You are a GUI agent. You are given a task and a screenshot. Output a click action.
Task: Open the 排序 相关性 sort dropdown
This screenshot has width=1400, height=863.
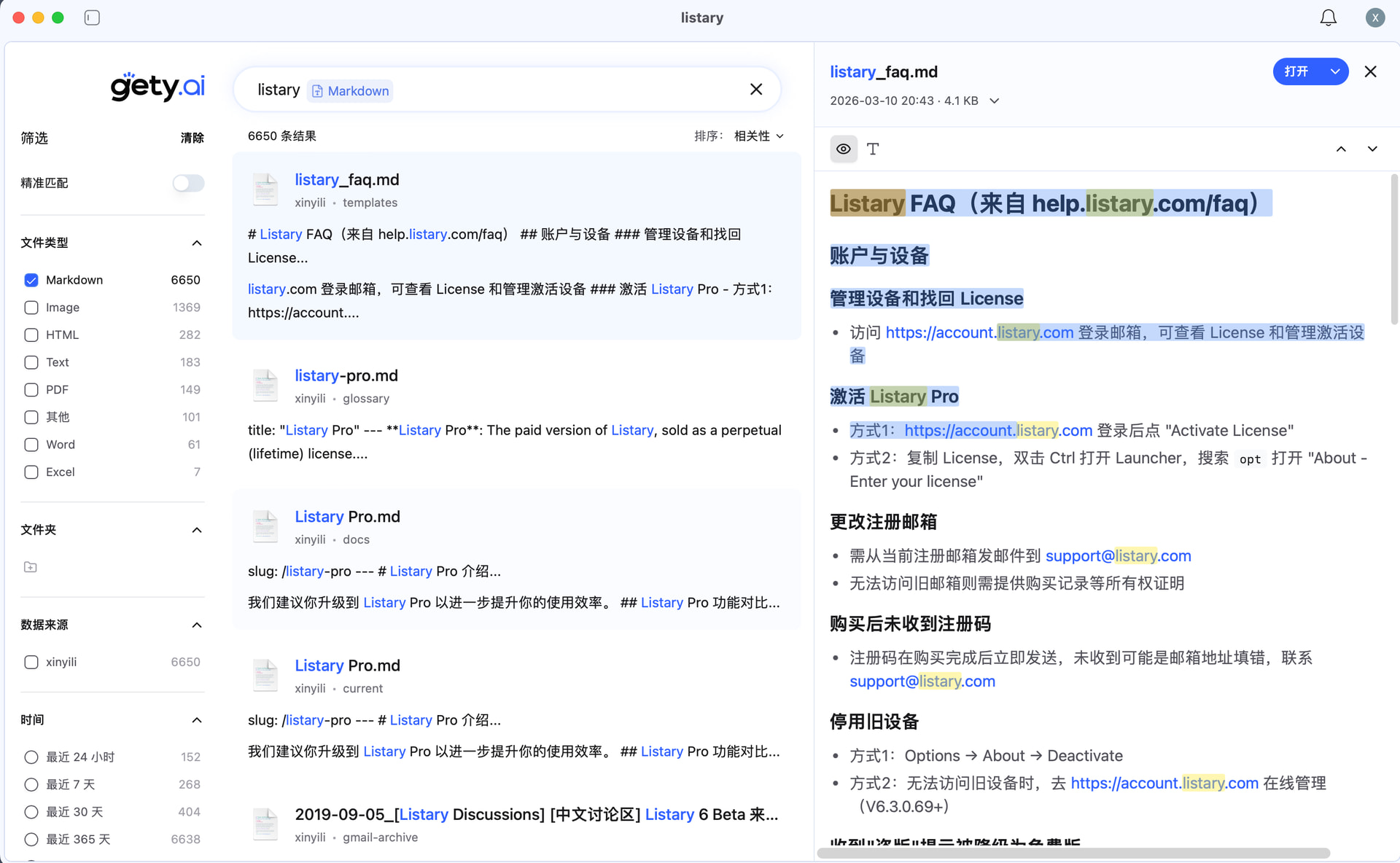(x=758, y=136)
